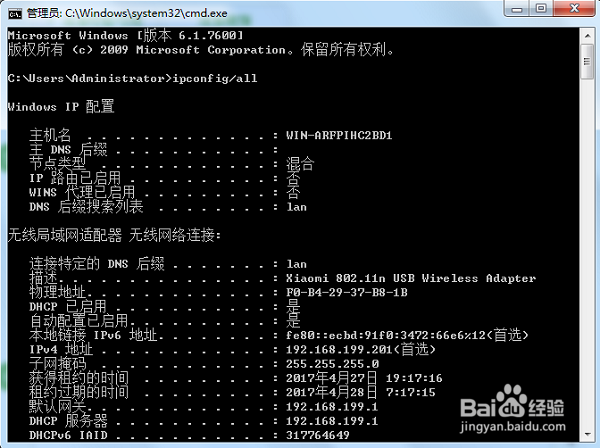Click the Xiaomi 802.11n USB Wireless Adapter text
Image resolution: width=600 pixels, height=448 pixels.
411,278
